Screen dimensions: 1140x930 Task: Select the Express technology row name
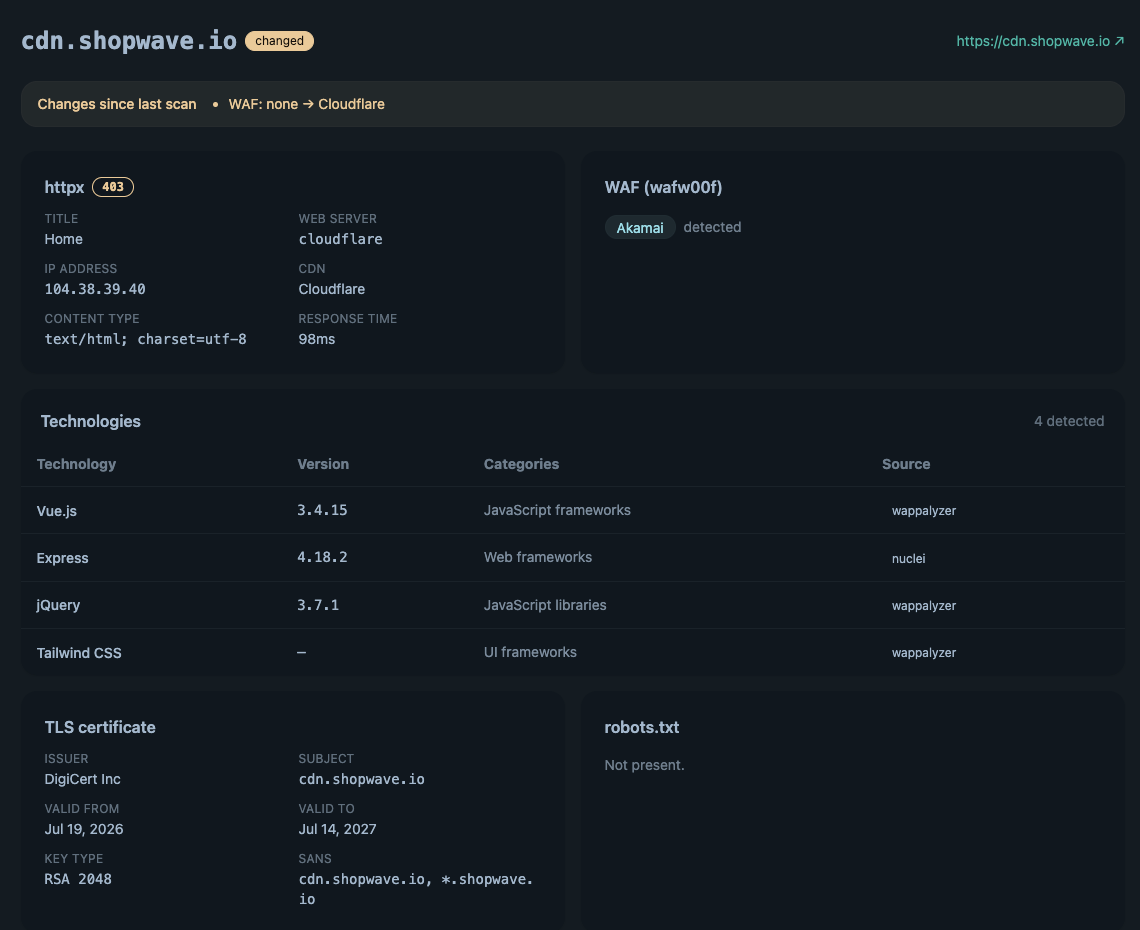tap(63, 558)
